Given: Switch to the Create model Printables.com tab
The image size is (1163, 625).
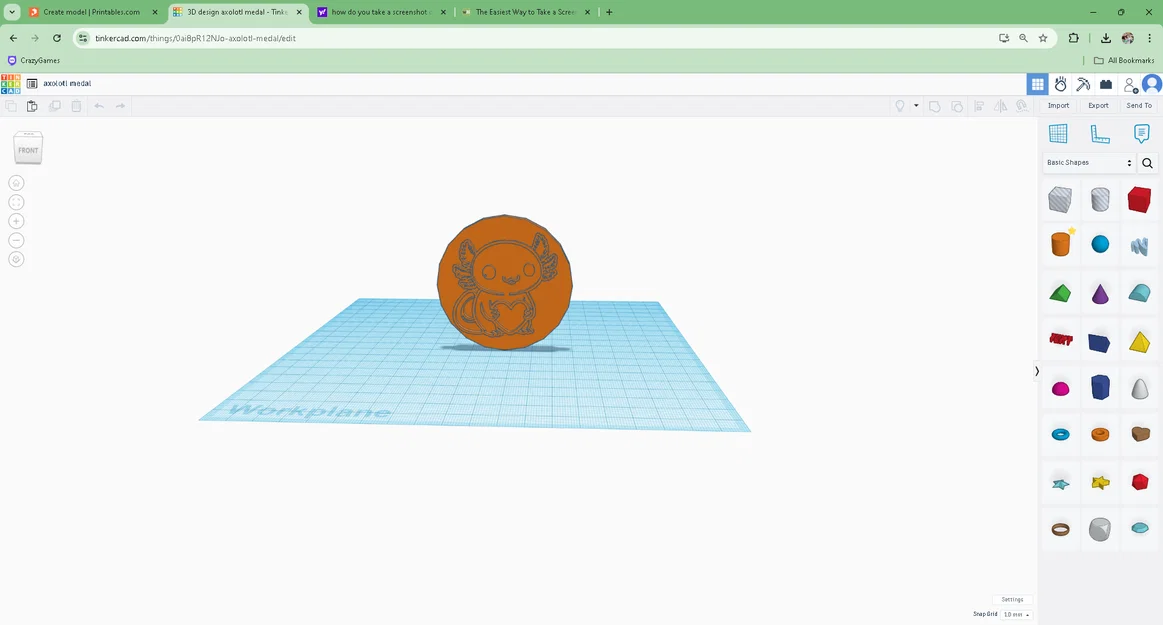Looking at the screenshot, I should (91, 13).
